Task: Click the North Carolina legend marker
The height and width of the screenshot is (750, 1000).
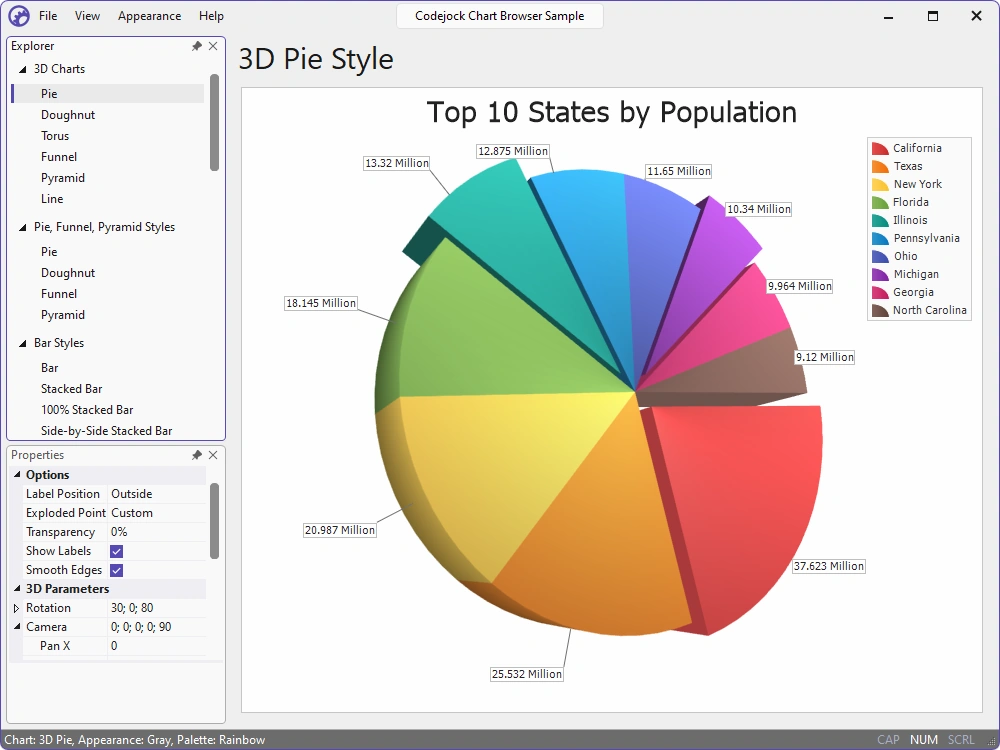Action: [880, 310]
